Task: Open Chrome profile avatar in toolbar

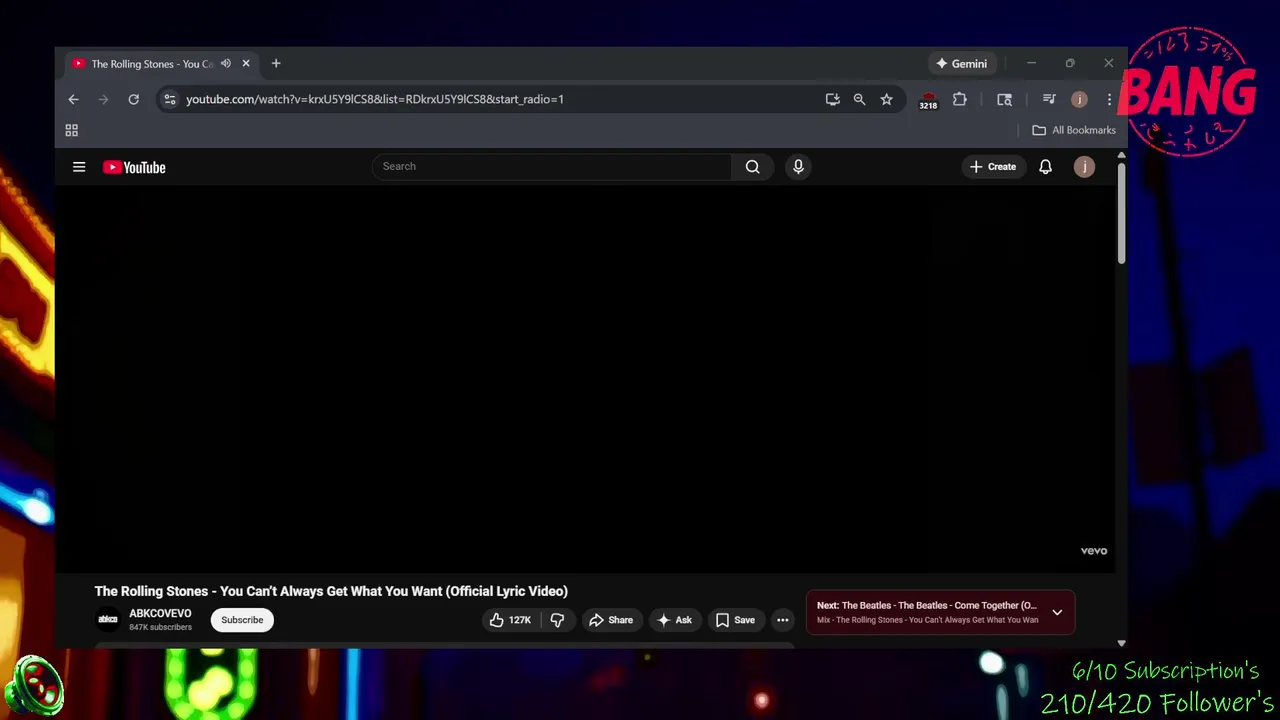Action: pos(1079,99)
